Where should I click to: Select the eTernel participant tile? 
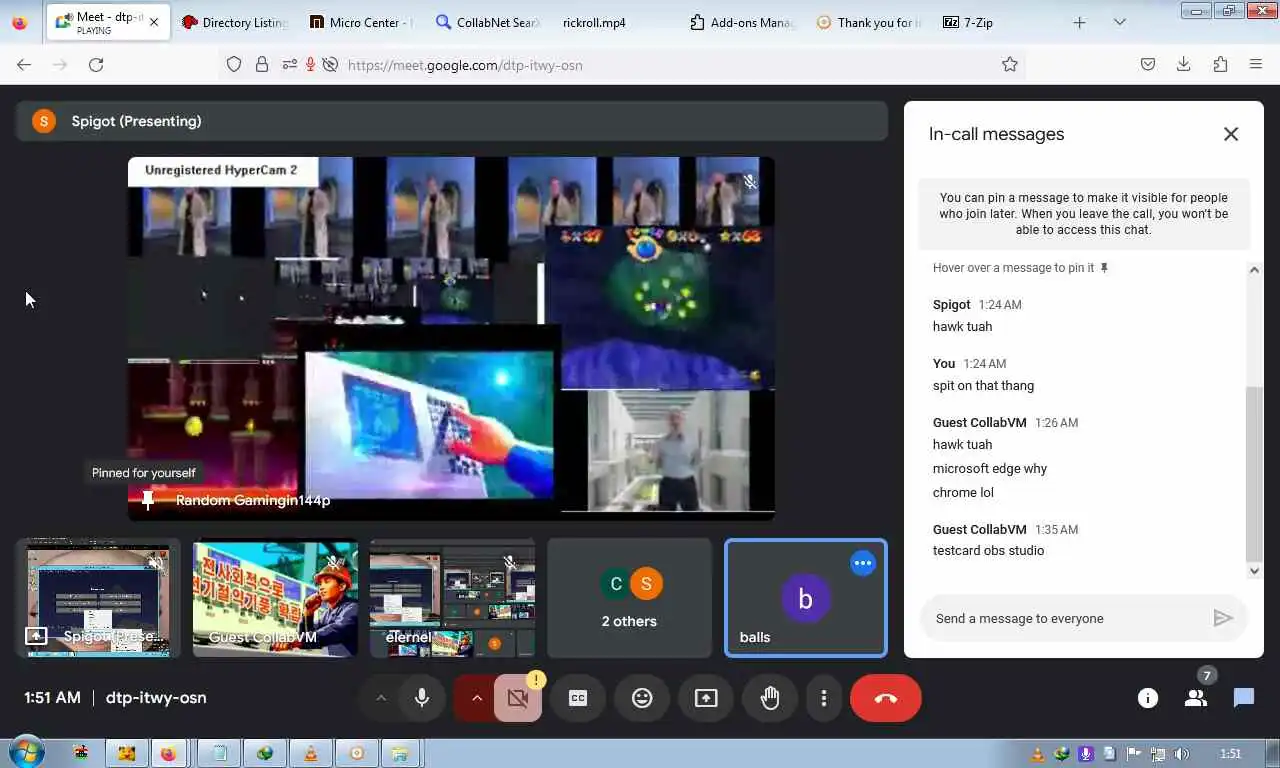click(452, 598)
